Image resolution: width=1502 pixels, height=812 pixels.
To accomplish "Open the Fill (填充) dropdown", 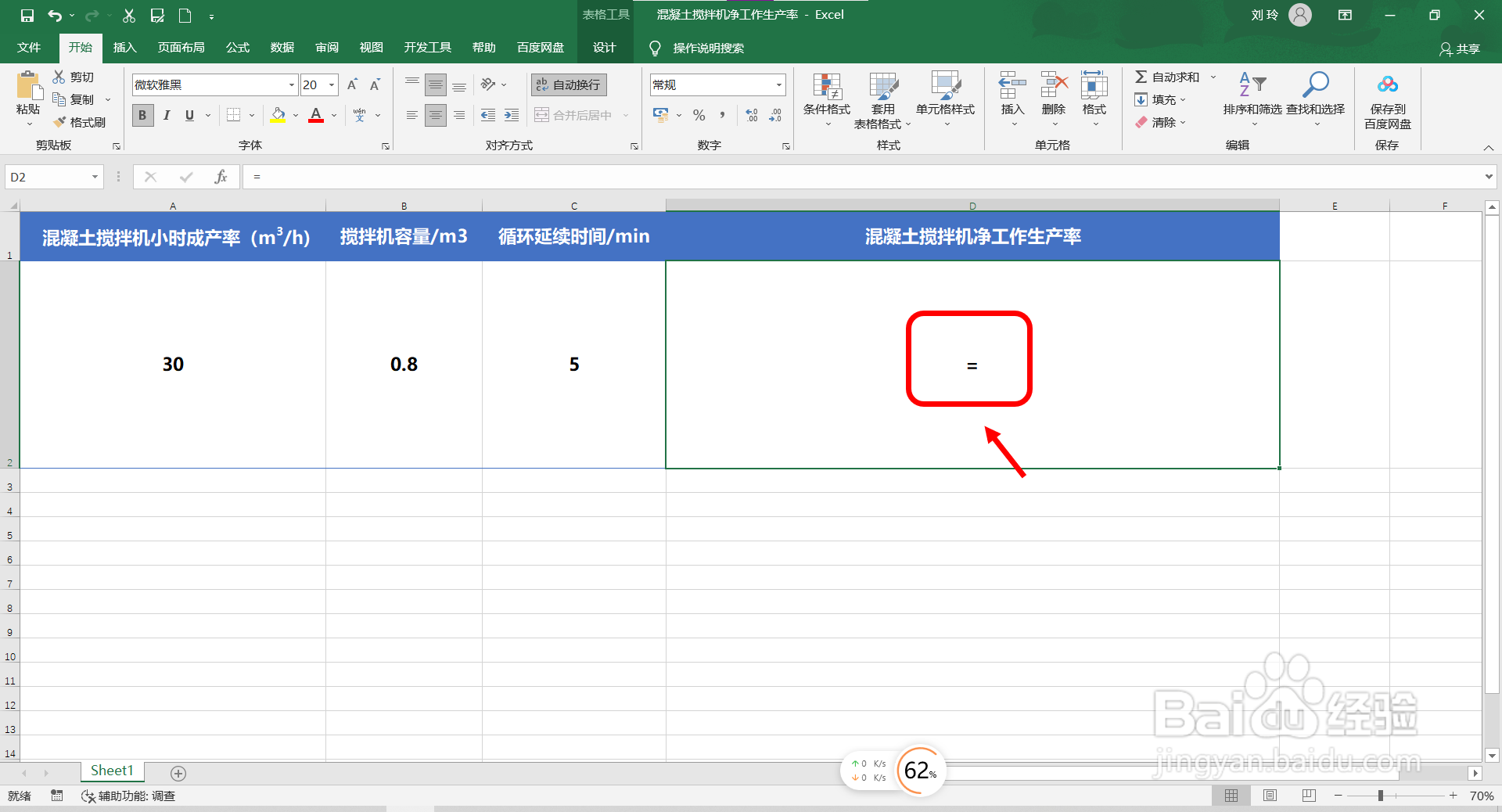I will point(1161,99).
